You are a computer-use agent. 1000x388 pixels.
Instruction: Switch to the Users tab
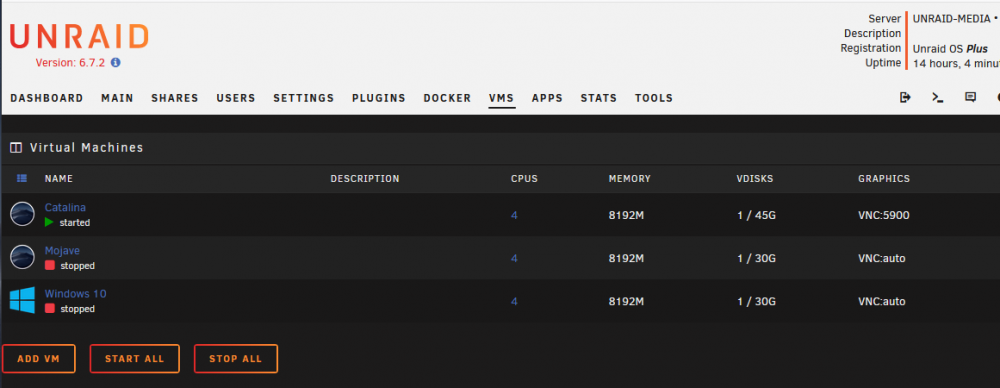coord(236,98)
